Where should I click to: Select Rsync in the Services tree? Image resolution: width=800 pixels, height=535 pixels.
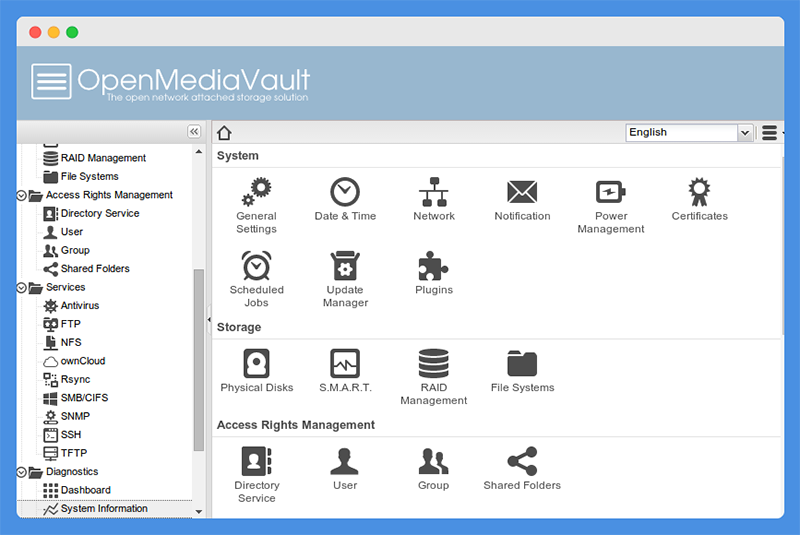67,379
